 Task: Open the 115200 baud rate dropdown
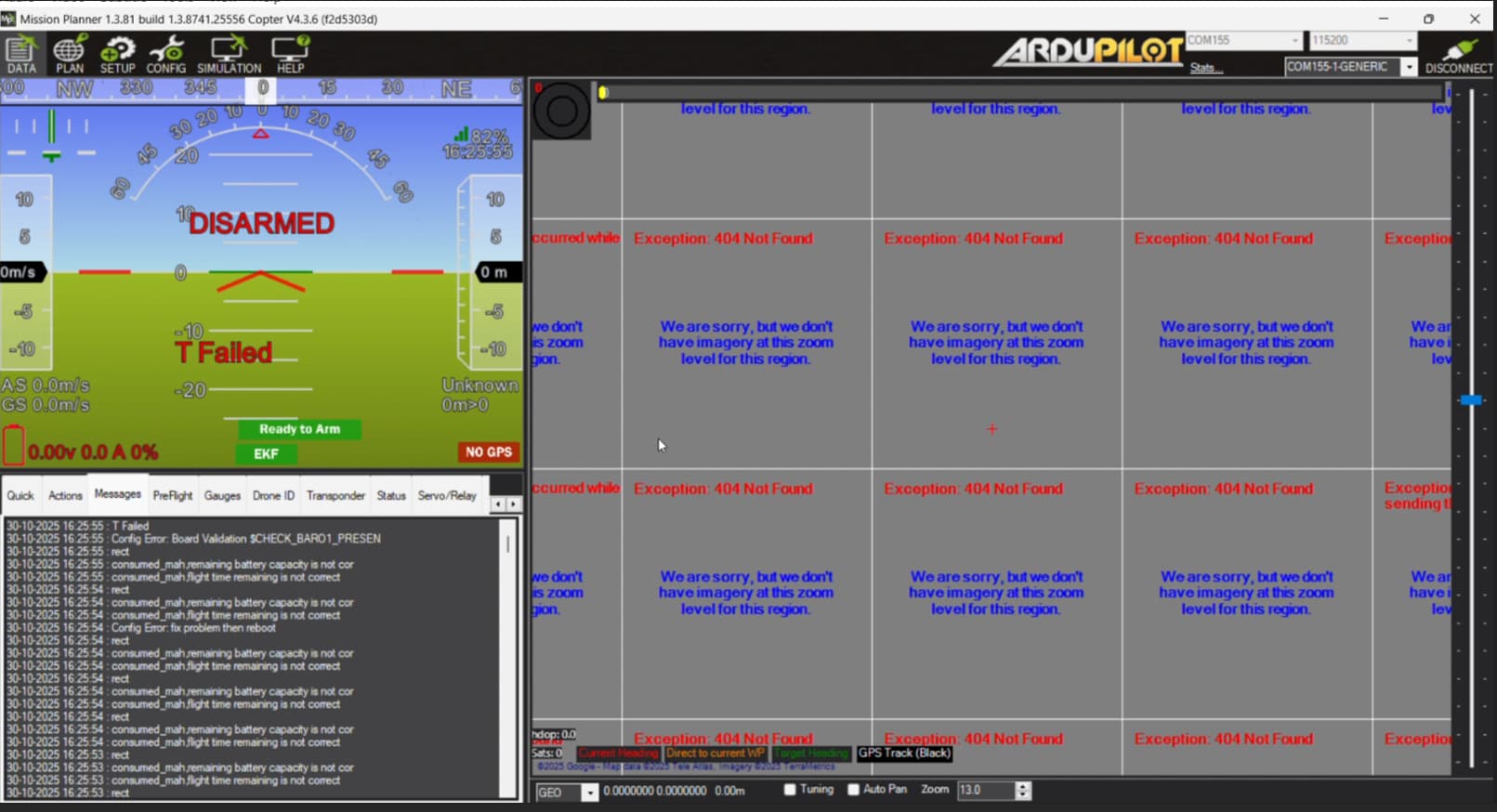tap(1409, 41)
